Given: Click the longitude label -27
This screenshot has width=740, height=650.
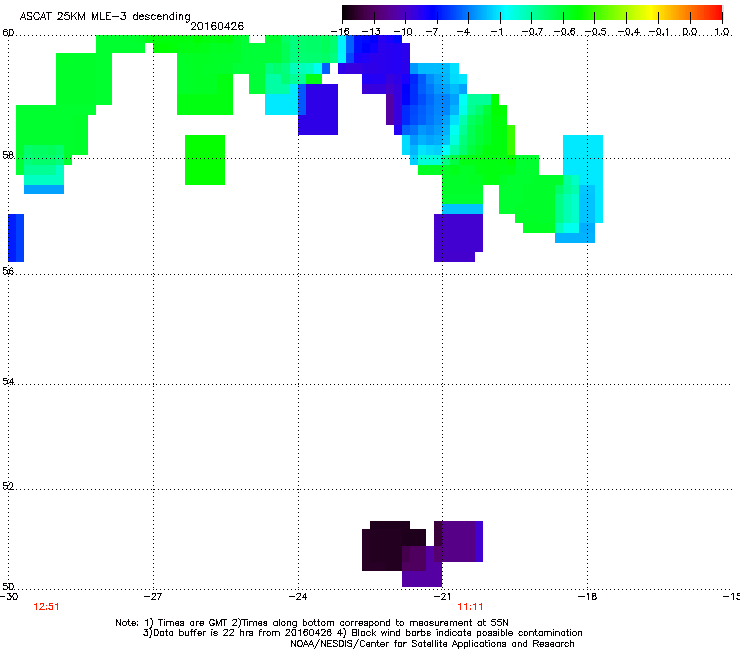Looking at the screenshot, I should coord(153,597).
